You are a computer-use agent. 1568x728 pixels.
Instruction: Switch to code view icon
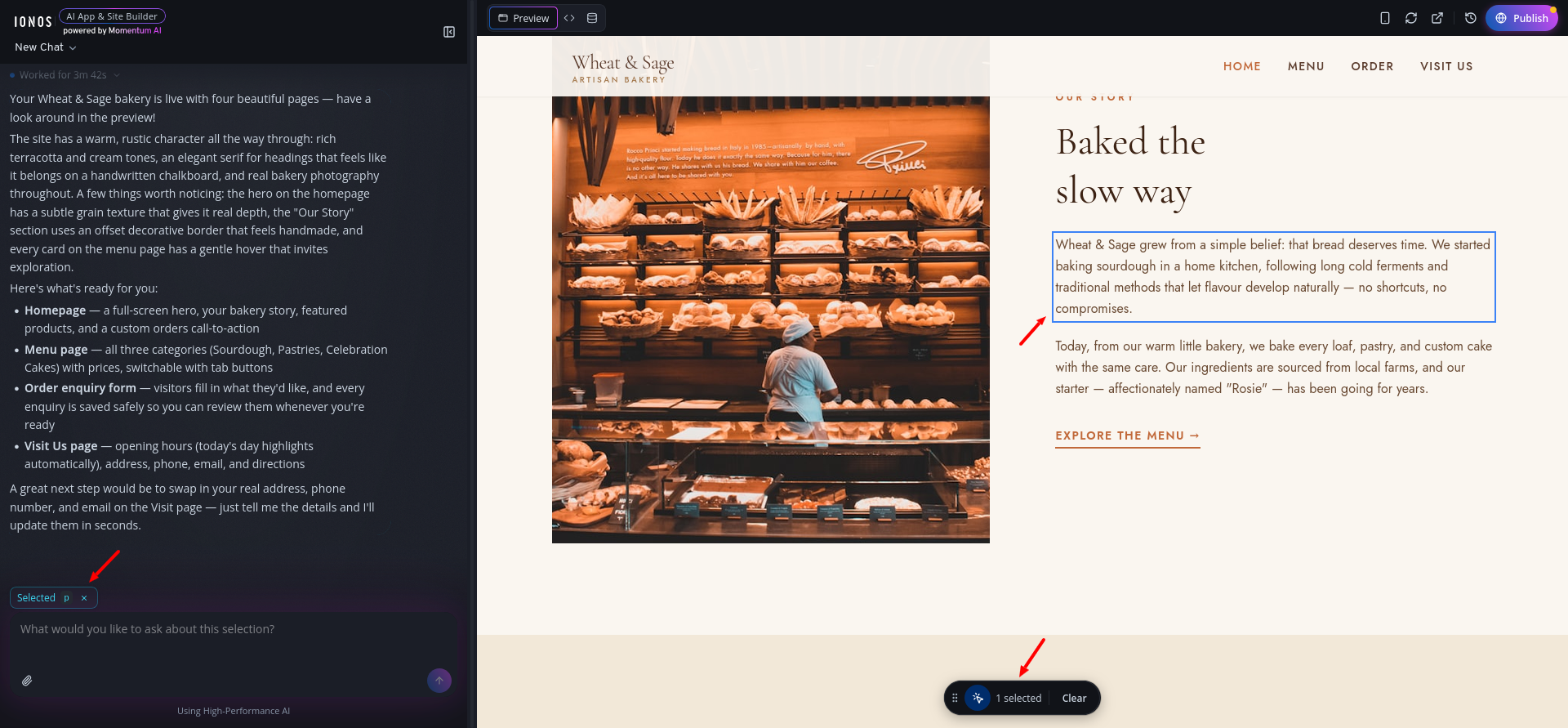click(569, 18)
